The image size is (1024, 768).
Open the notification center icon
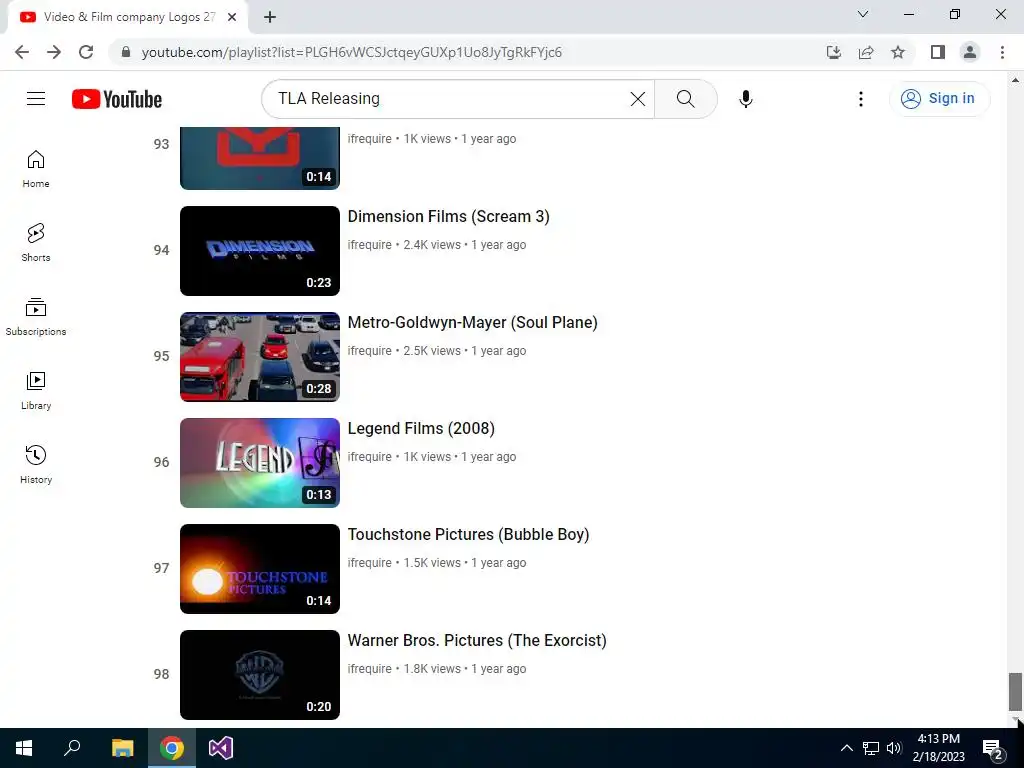coord(993,749)
